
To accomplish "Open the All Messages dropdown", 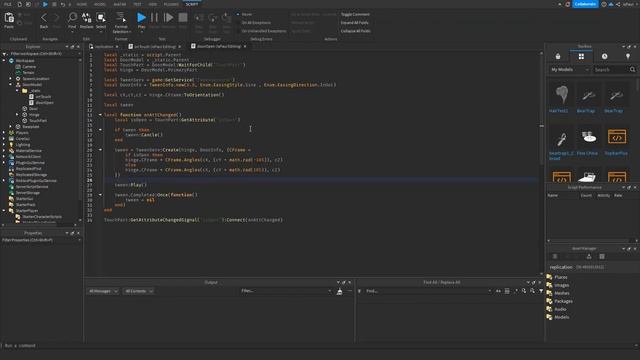I will (103, 291).
